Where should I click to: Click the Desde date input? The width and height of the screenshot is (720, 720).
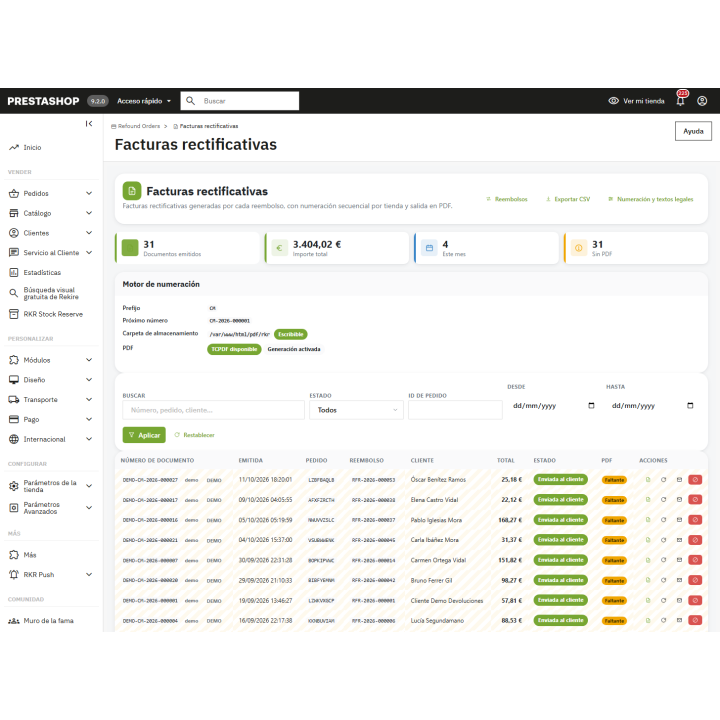point(553,405)
